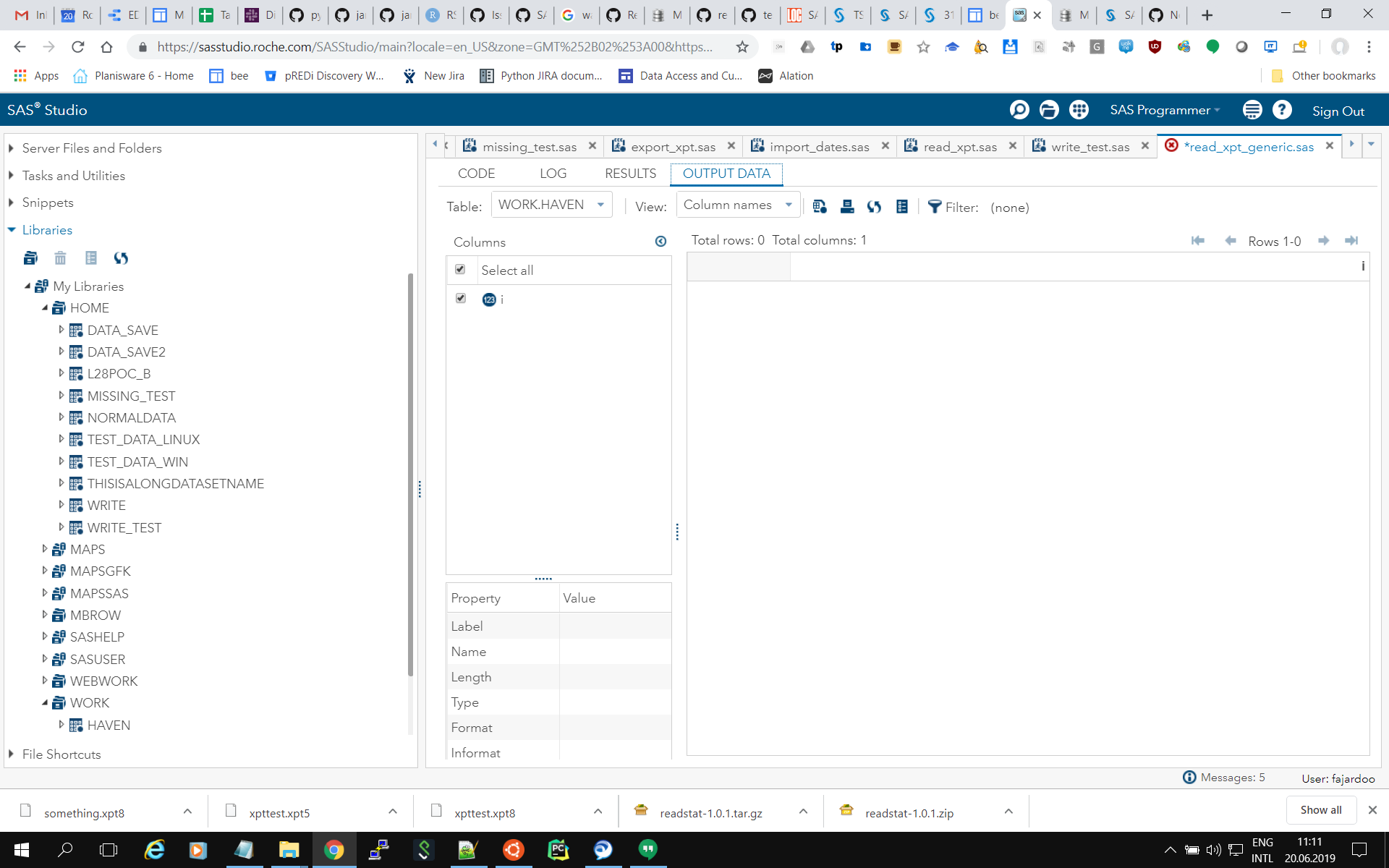Open the write_test.sas tab

(x=1089, y=147)
